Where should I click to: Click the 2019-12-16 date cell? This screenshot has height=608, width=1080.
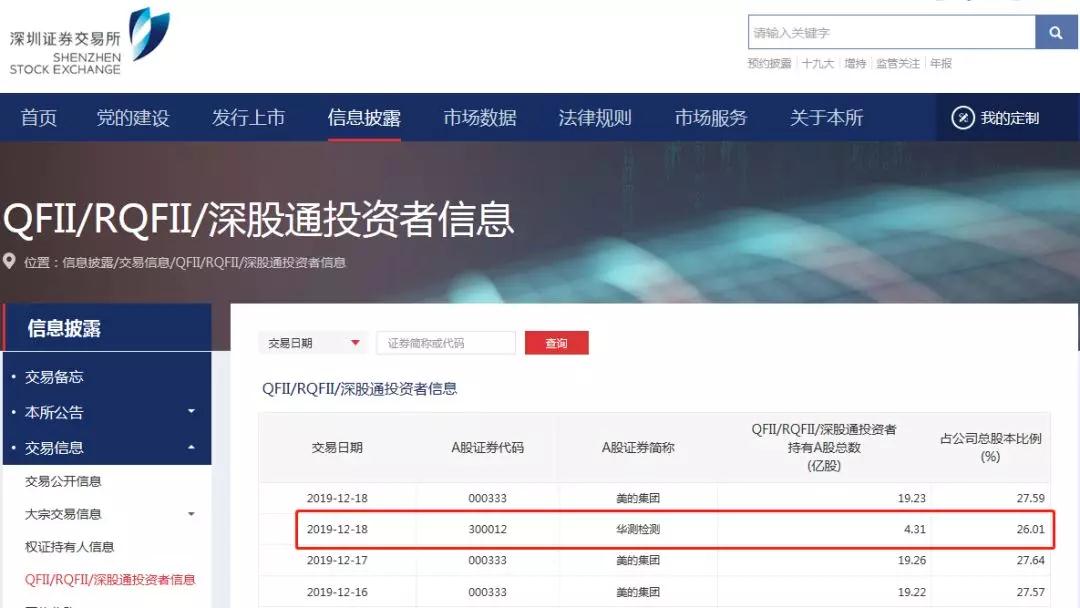[337, 592]
